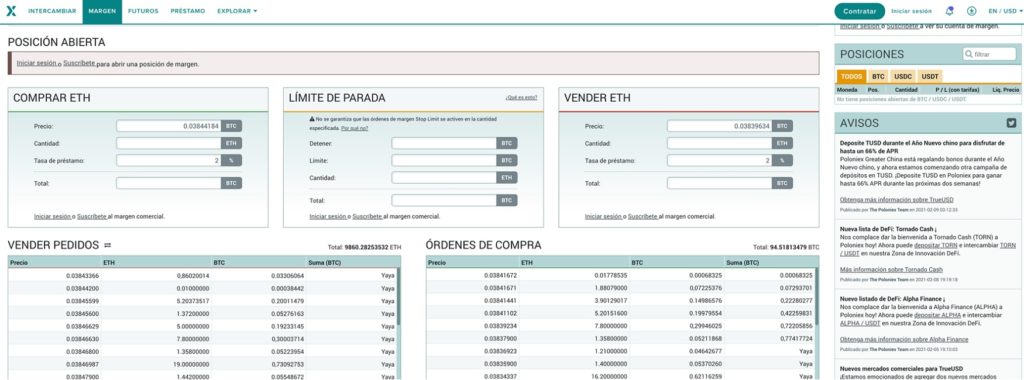The image size is (1024, 380).
Task: Select the USDC positions tab
Action: point(903,76)
